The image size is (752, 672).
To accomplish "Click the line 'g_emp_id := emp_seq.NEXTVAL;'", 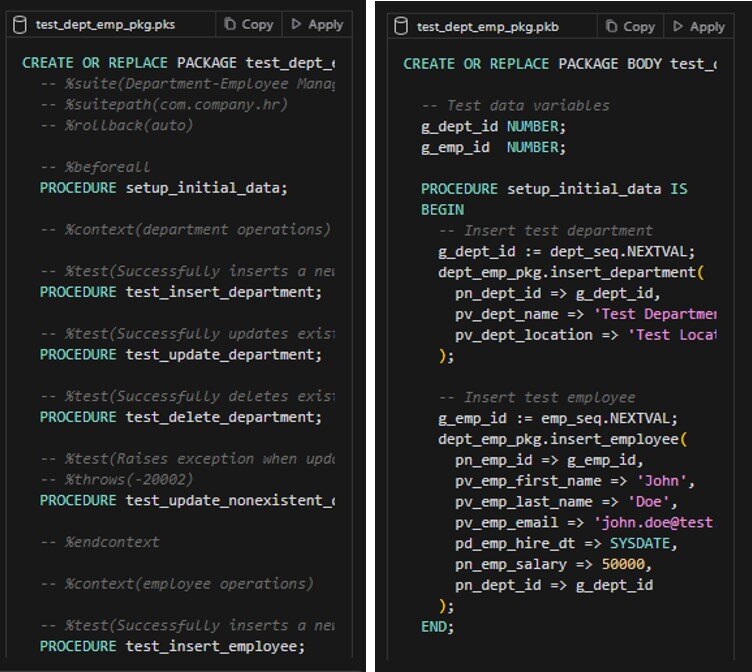I will click(558, 419).
